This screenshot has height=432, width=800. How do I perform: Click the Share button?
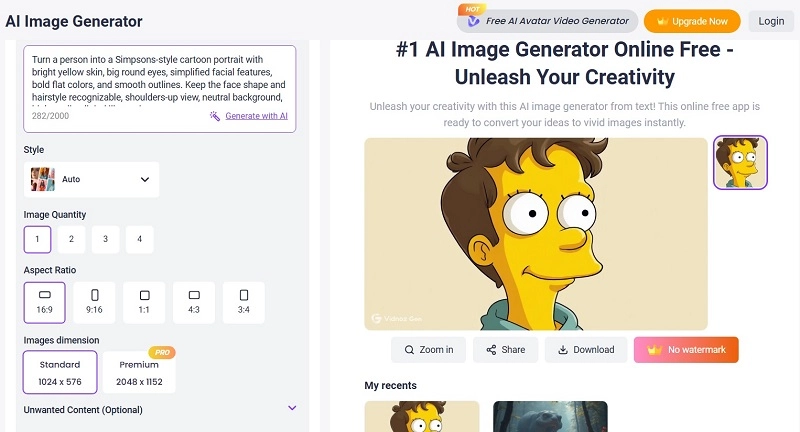(x=505, y=350)
